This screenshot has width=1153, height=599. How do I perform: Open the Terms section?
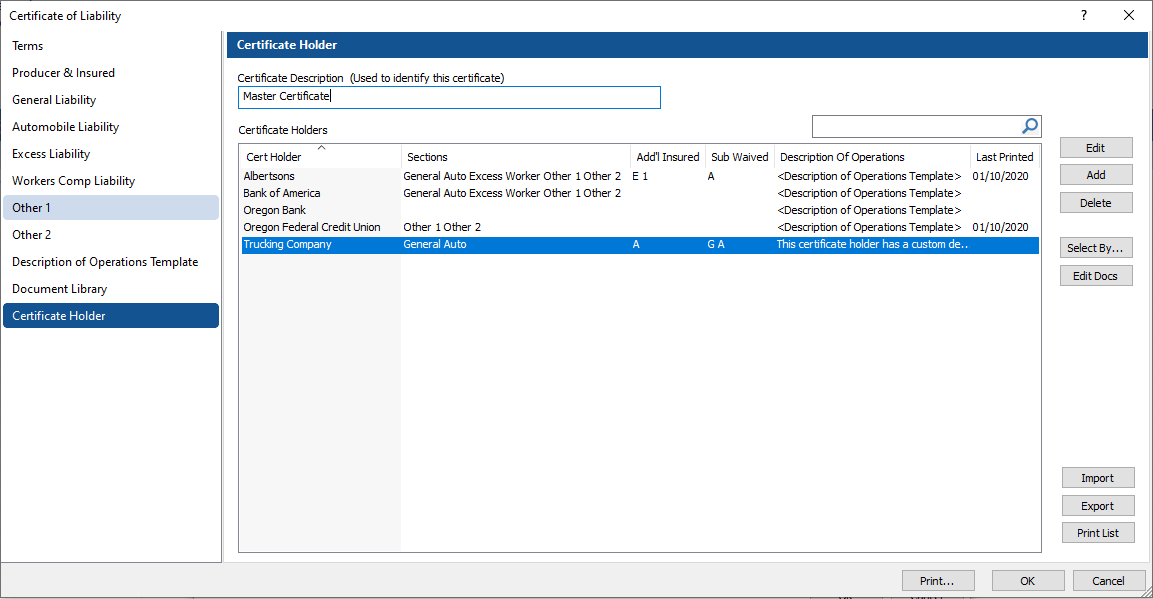(x=111, y=46)
